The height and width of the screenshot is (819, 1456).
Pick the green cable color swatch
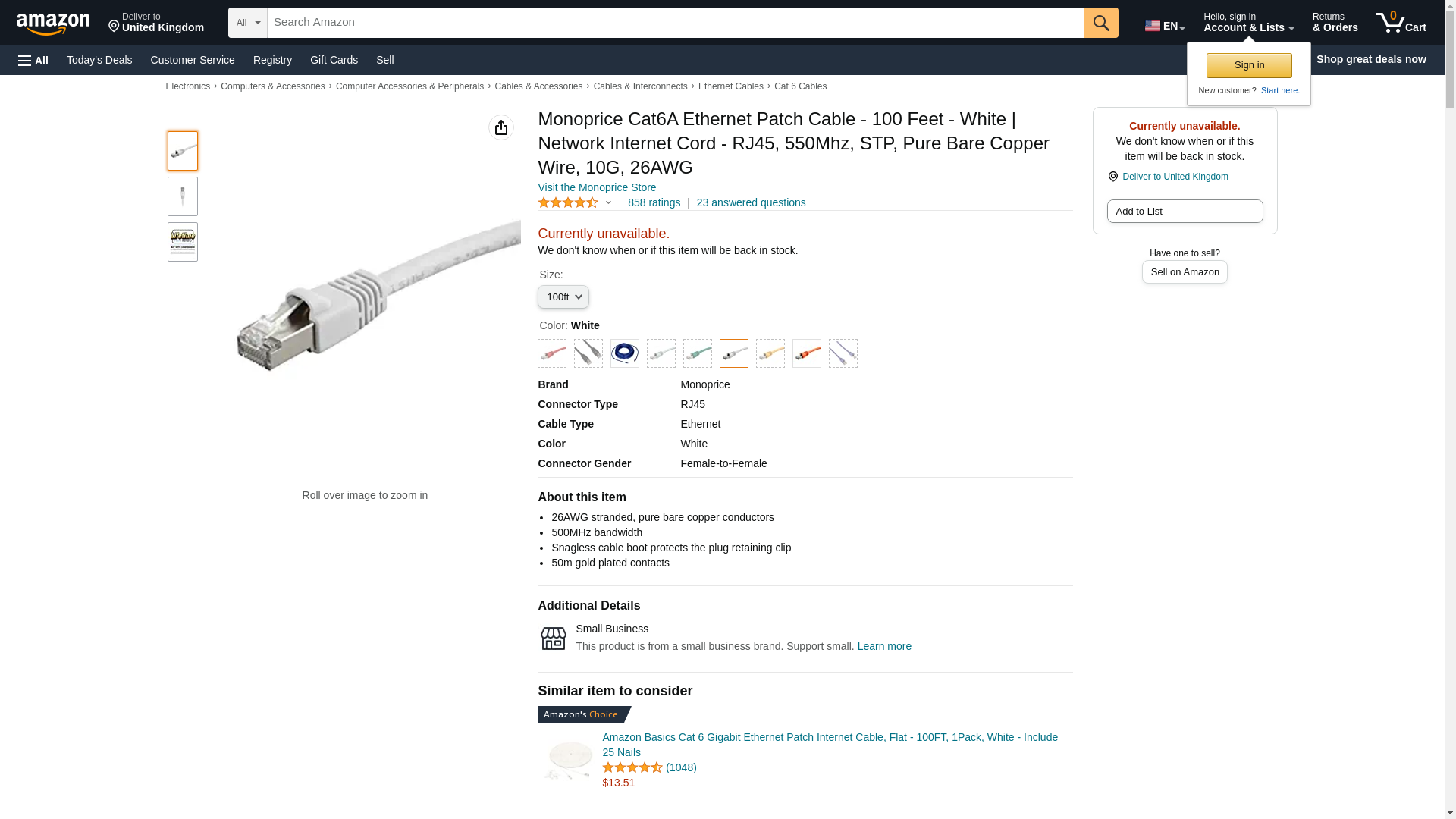697,353
